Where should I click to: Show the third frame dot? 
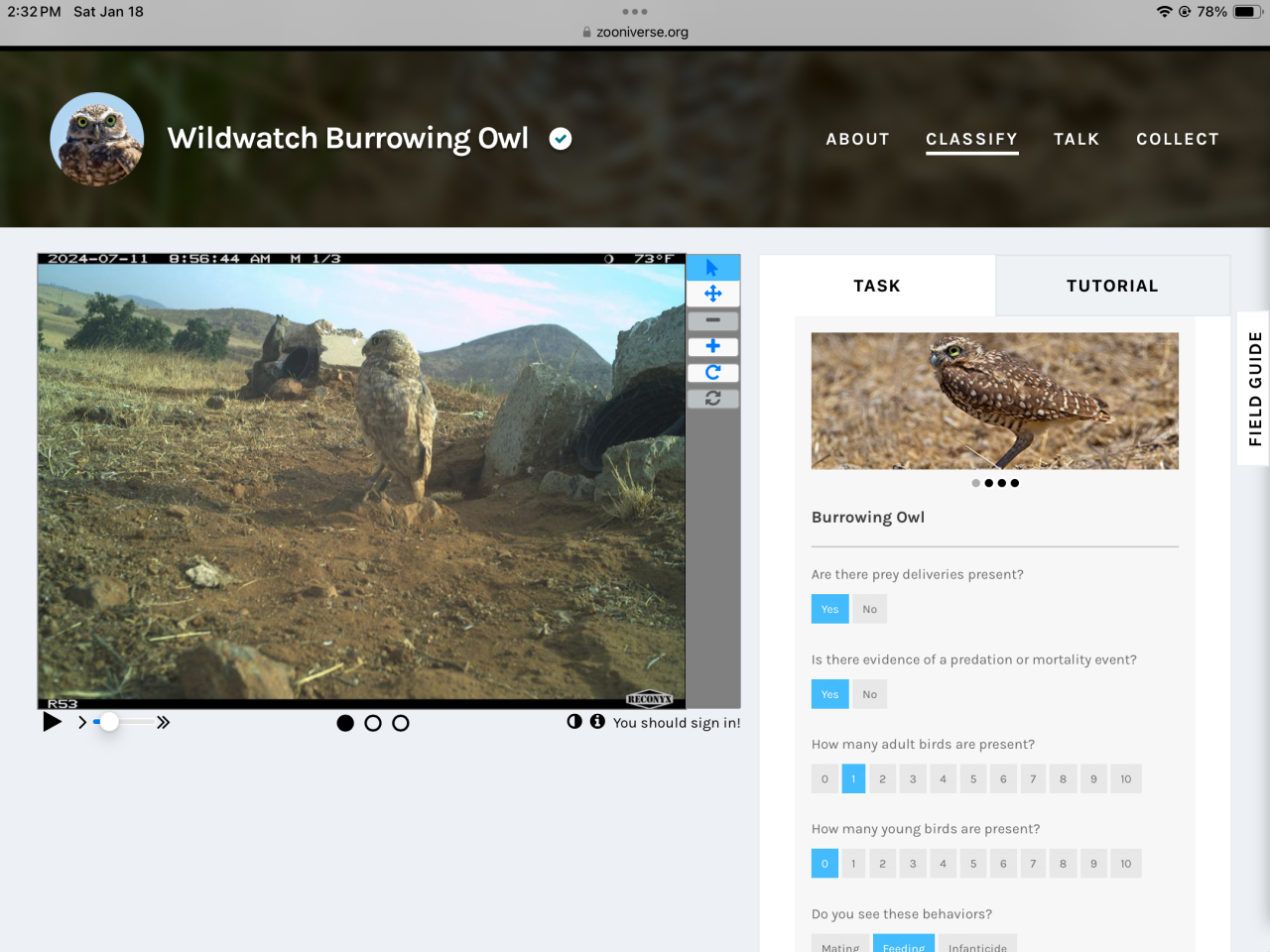(x=401, y=723)
